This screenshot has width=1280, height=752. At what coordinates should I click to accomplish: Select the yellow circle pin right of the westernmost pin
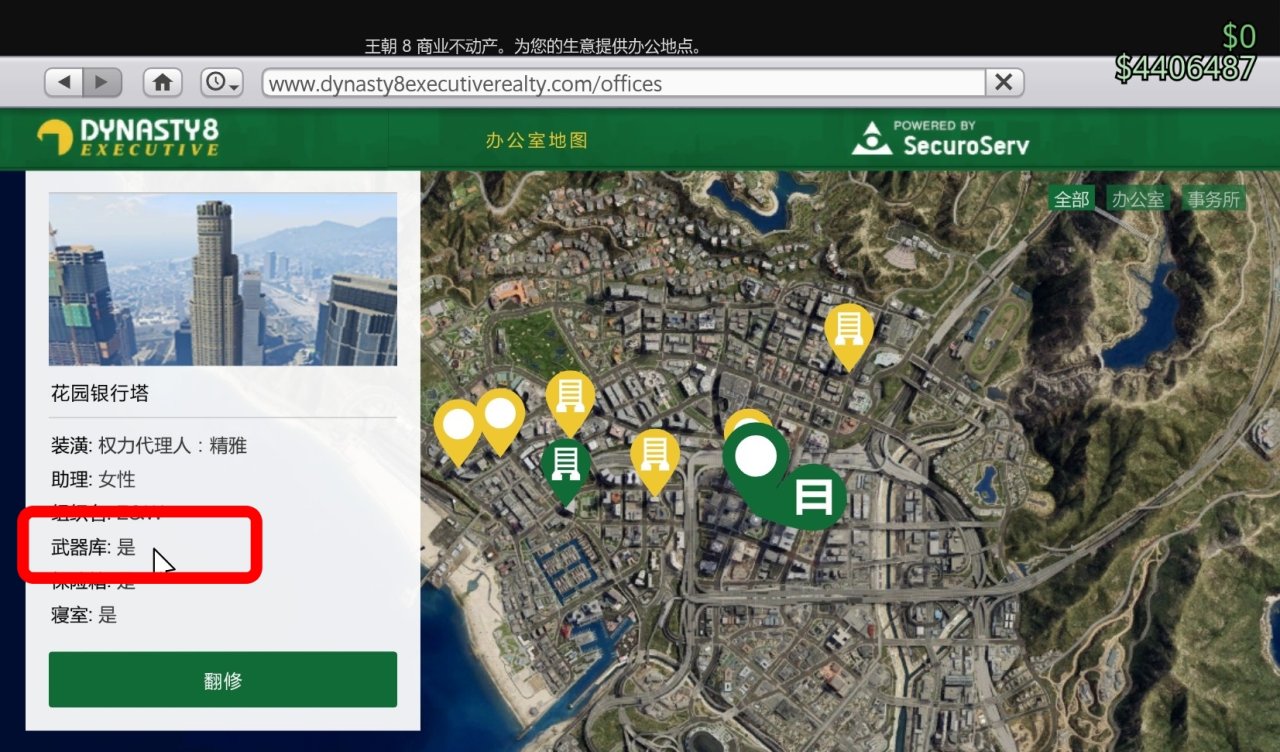500,419
